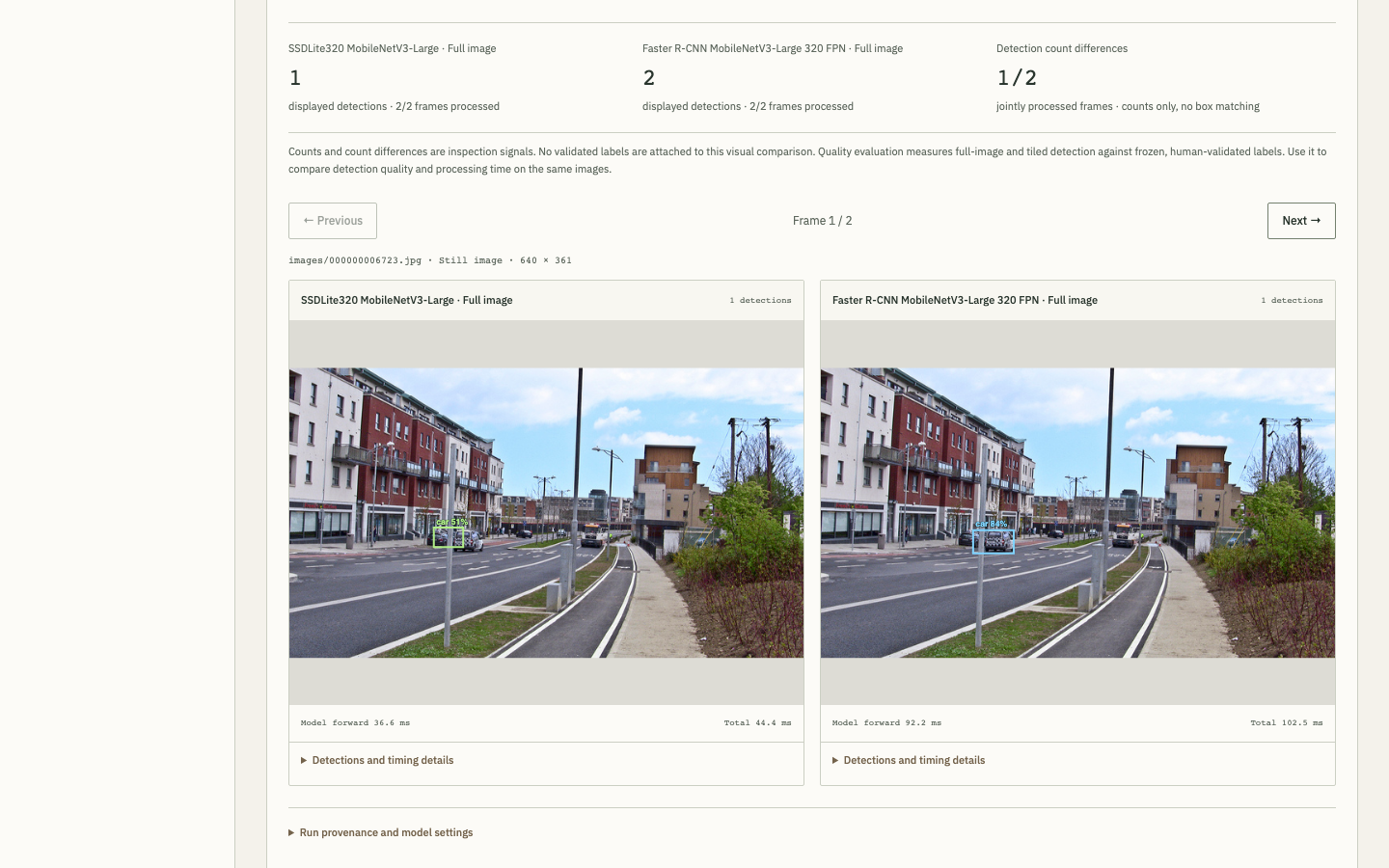The width and height of the screenshot is (1389, 868).
Task: Click the Previous frame button
Action: pyautogui.click(x=333, y=221)
